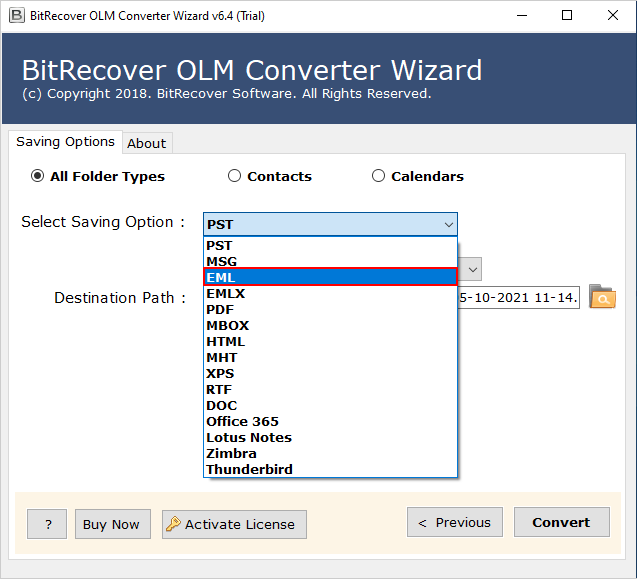
Task: Minimize the OLM Converter Wizard window
Action: (x=522, y=16)
